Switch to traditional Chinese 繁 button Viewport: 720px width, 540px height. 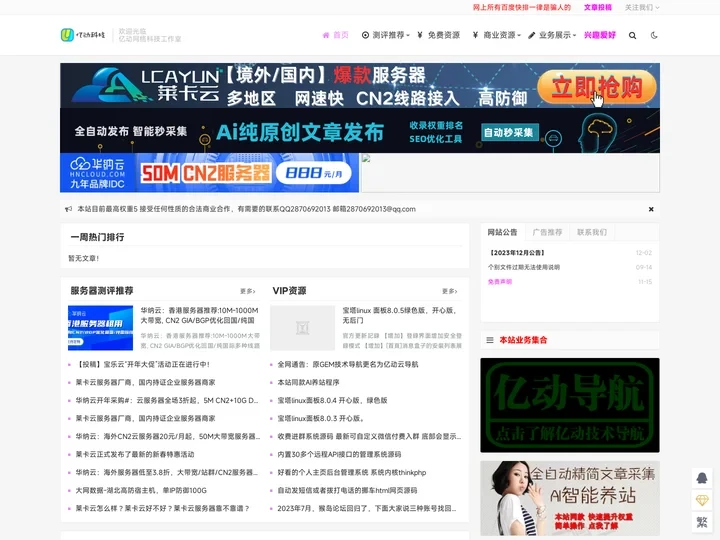[x=702, y=522]
